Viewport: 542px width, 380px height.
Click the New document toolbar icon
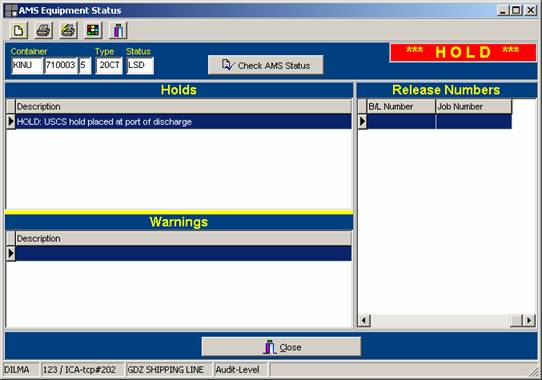tap(19, 30)
